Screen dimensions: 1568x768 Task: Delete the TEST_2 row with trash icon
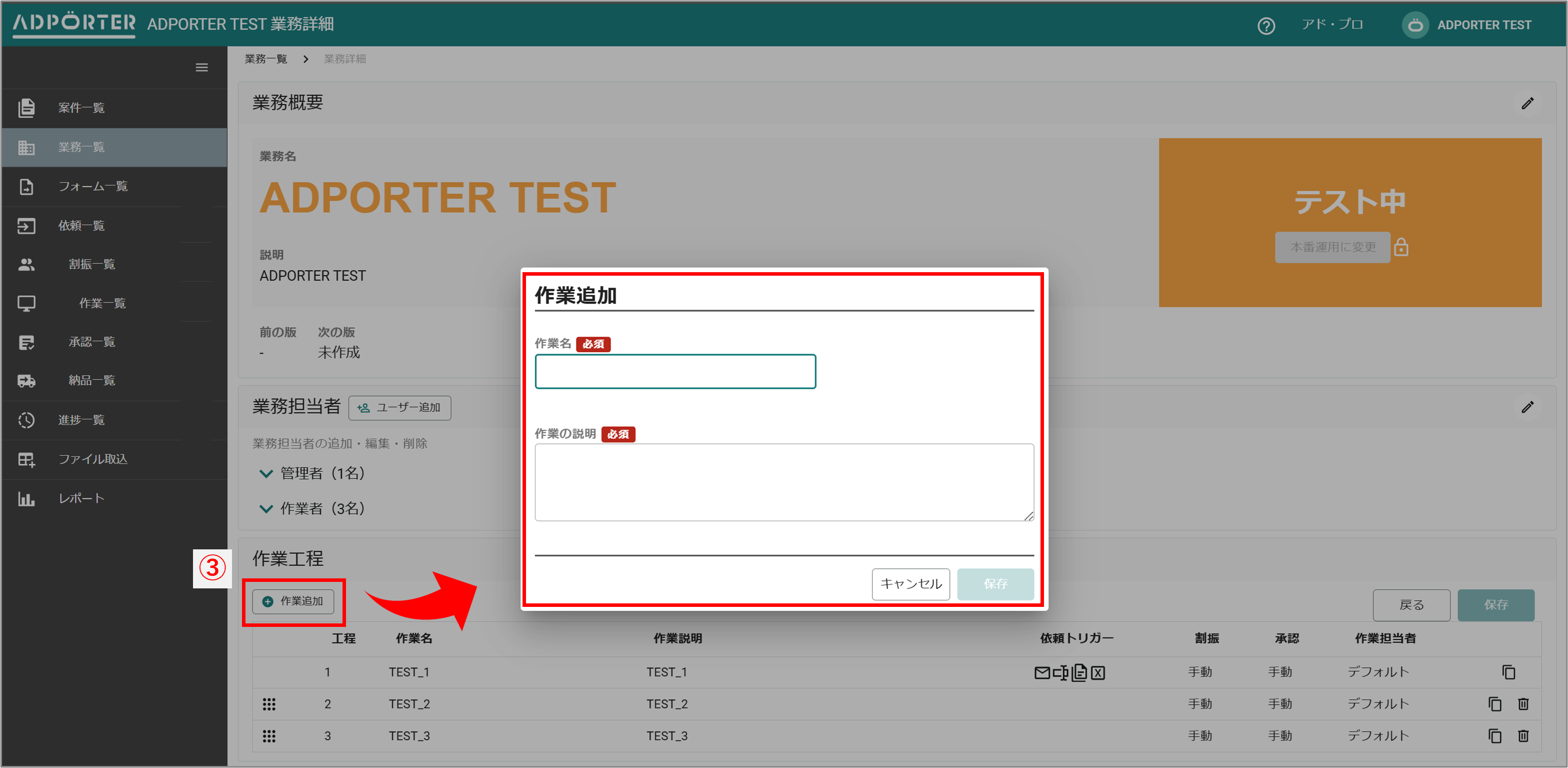click(1523, 704)
